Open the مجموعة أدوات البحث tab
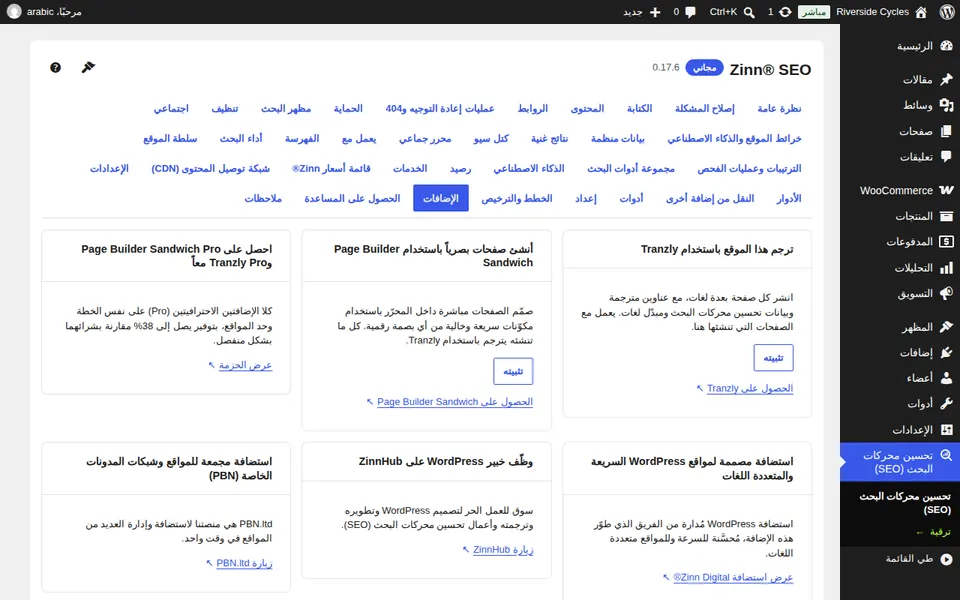This screenshot has height=600, width=960. [631, 168]
